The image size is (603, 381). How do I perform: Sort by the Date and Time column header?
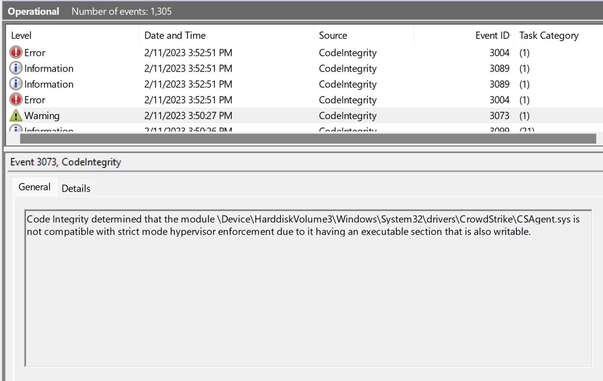tap(175, 35)
